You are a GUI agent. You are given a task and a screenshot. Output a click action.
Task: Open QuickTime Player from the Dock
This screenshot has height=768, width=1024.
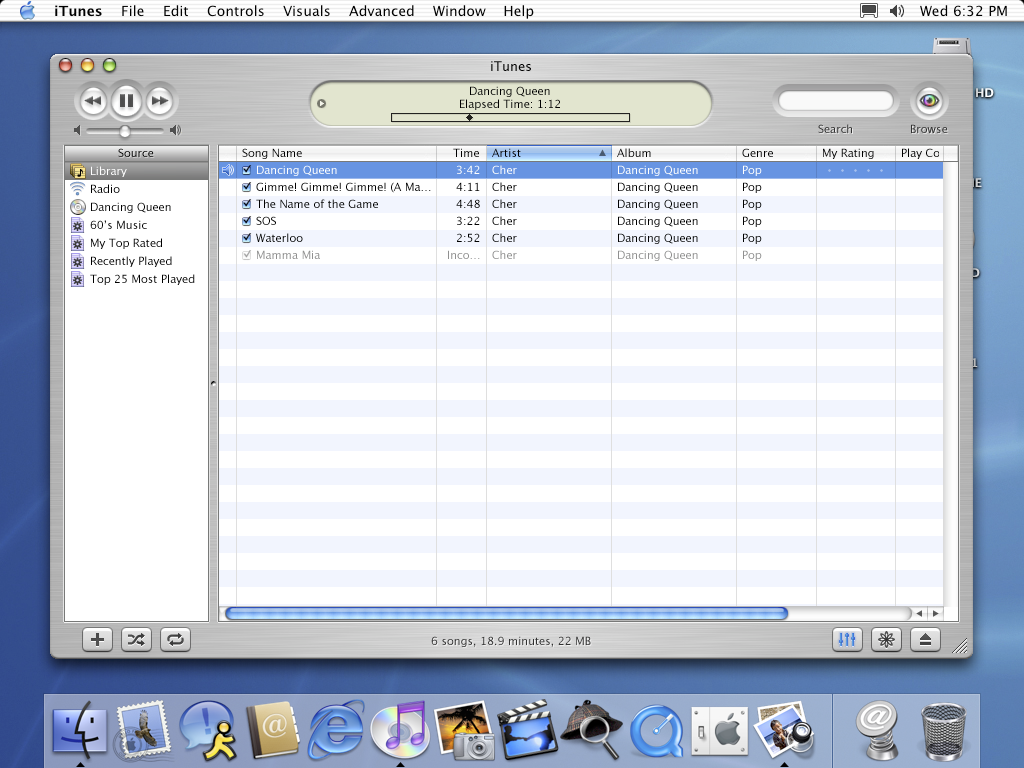click(656, 729)
